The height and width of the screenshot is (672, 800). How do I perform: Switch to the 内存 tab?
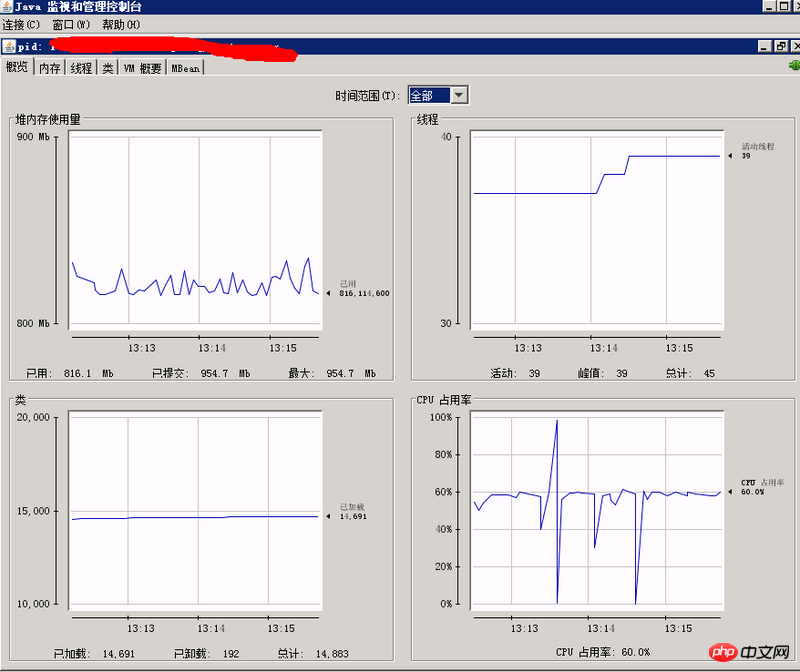tap(50, 68)
